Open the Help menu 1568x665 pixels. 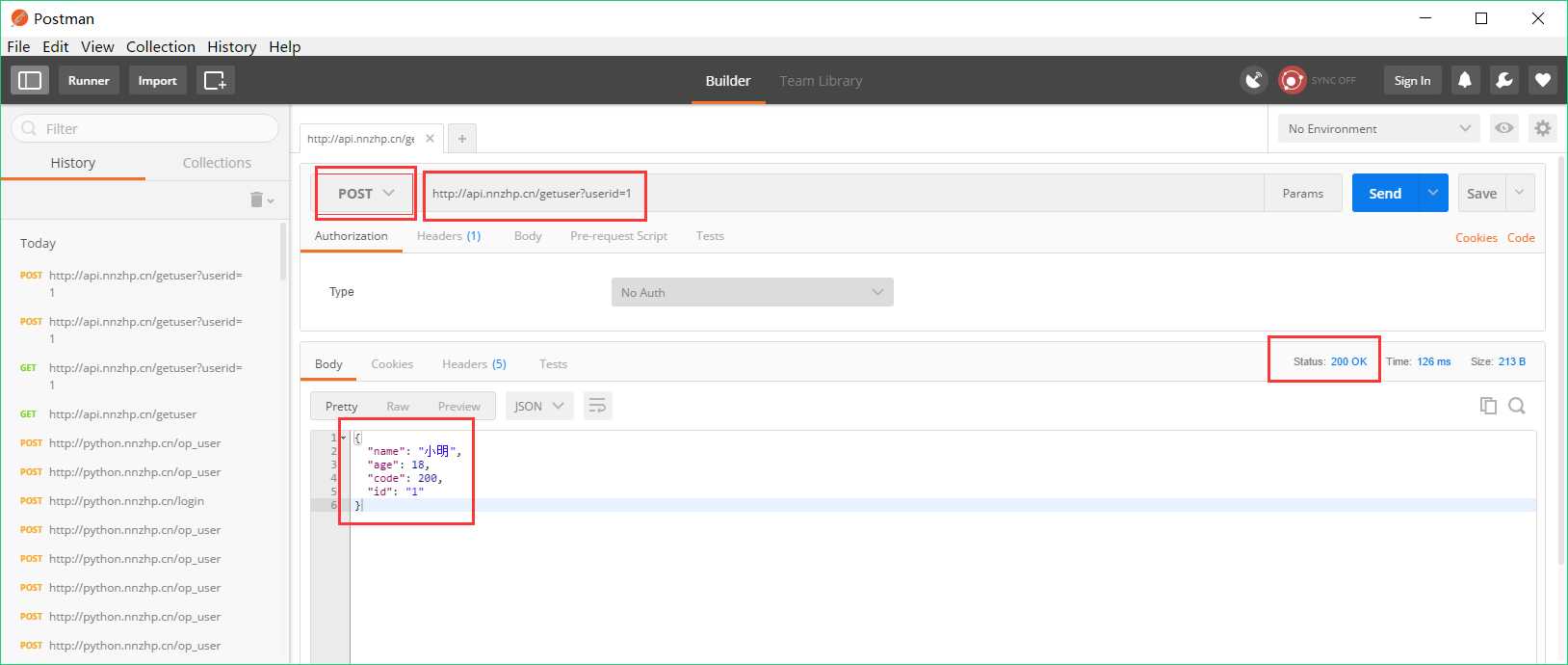tap(285, 46)
